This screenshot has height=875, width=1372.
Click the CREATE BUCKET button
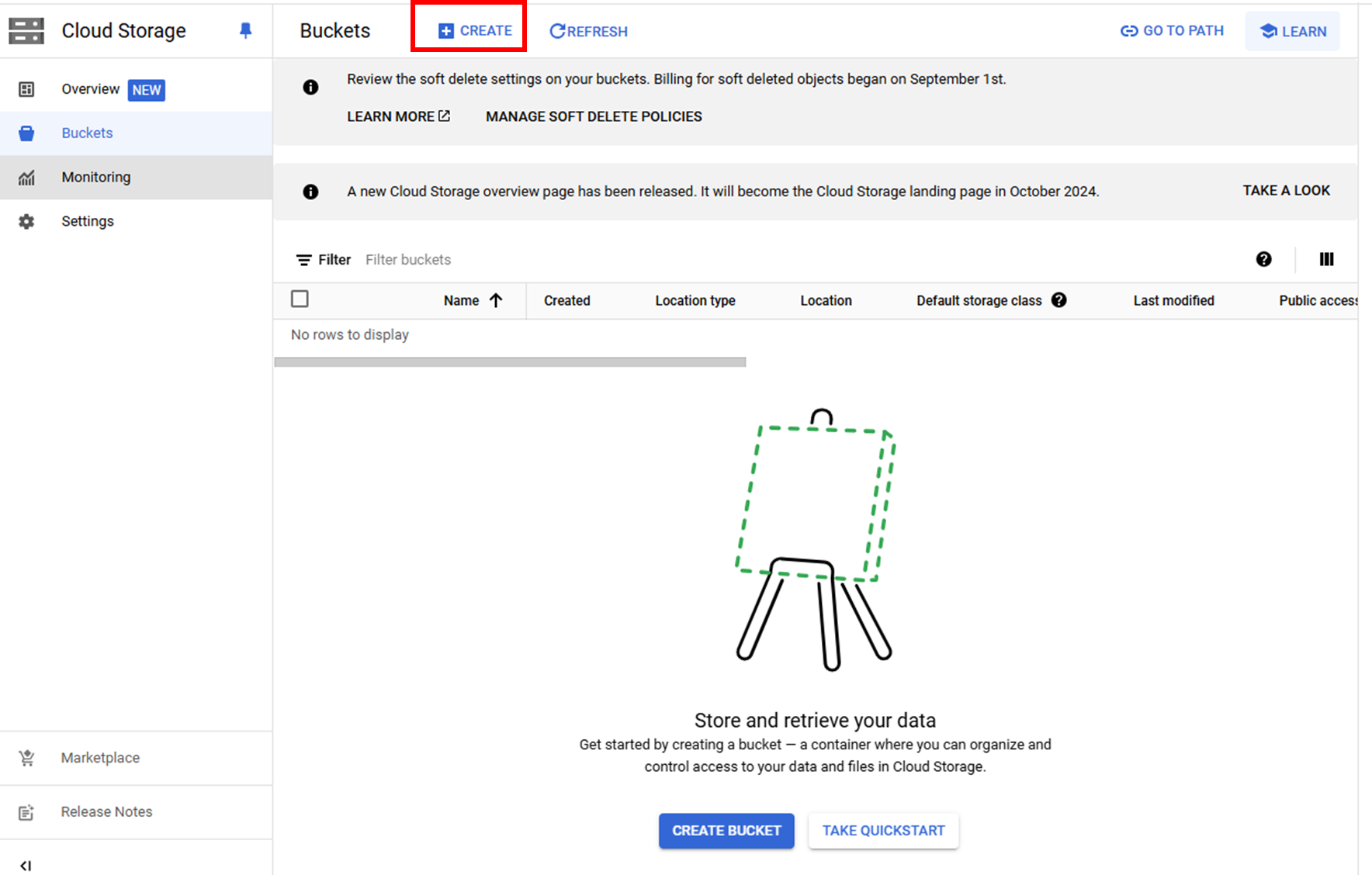pos(726,831)
